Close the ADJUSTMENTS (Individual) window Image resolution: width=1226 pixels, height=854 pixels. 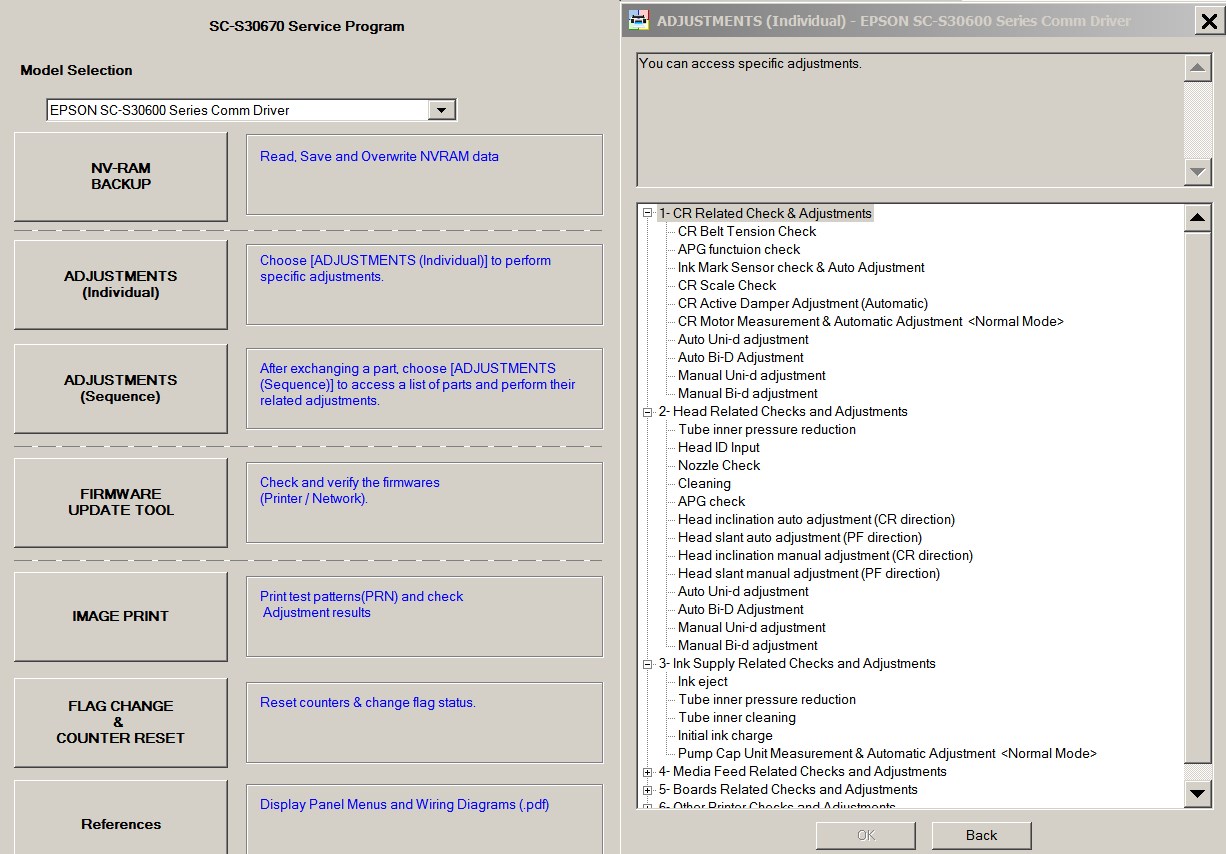1208,20
